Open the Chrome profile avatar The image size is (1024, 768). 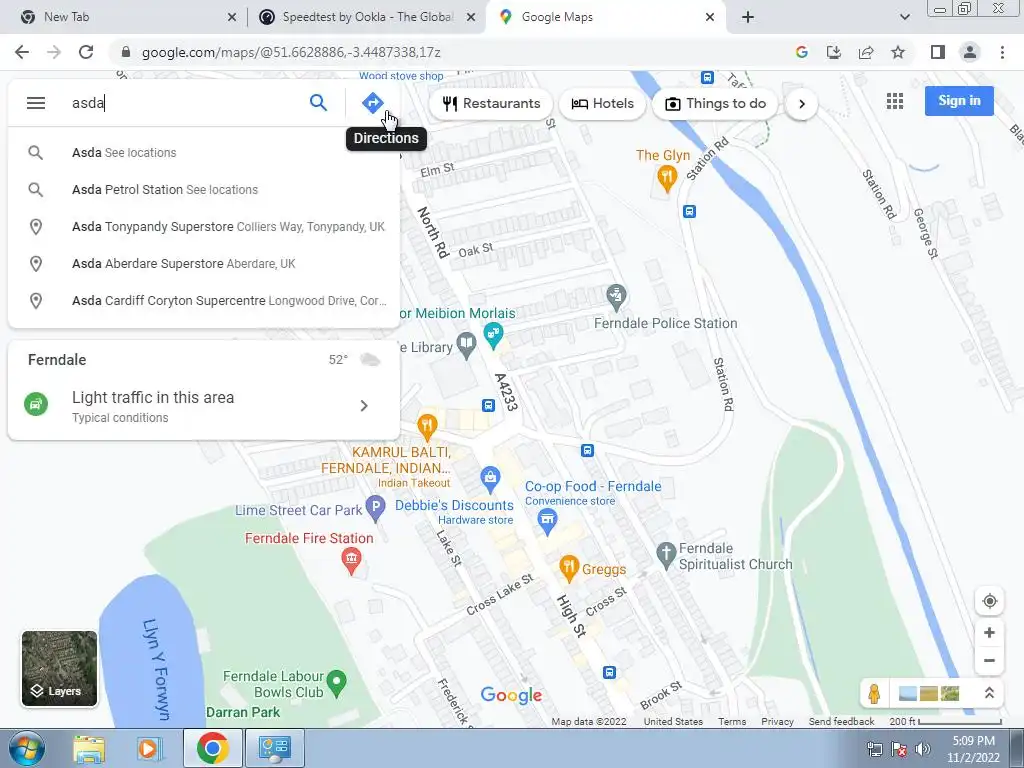(970, 52)
